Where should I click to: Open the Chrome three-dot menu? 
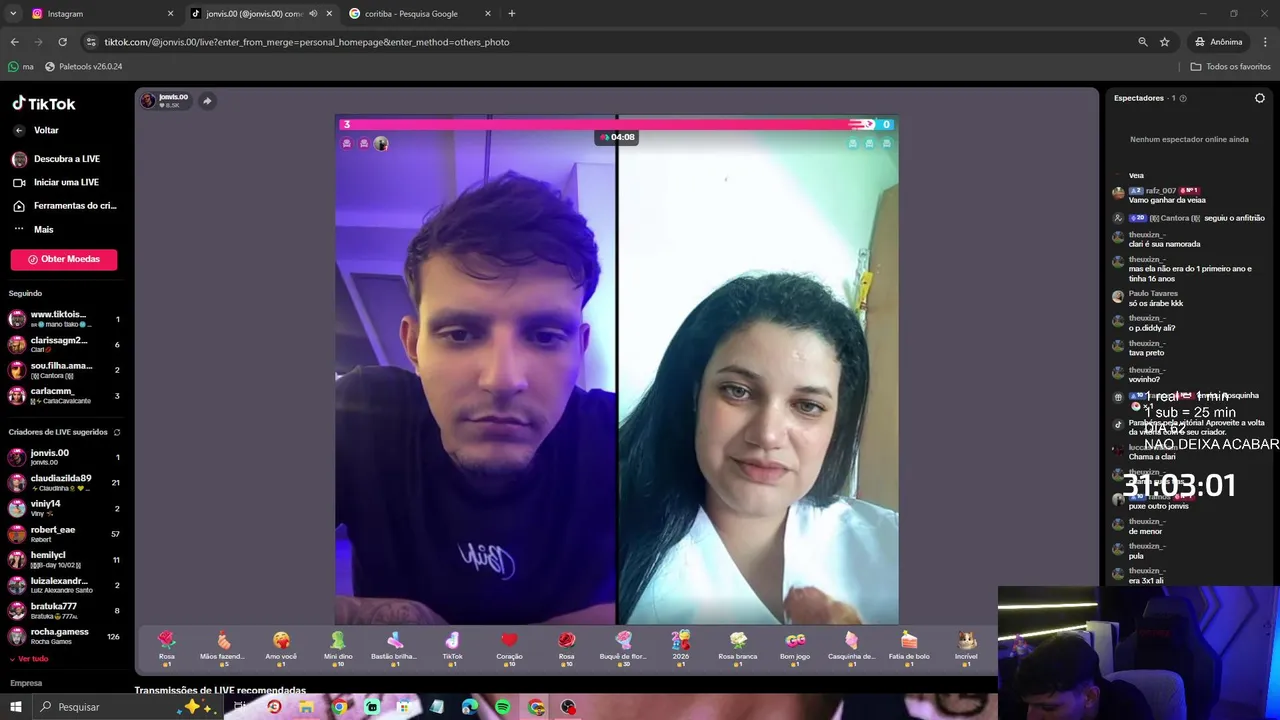coord(1266,42)
